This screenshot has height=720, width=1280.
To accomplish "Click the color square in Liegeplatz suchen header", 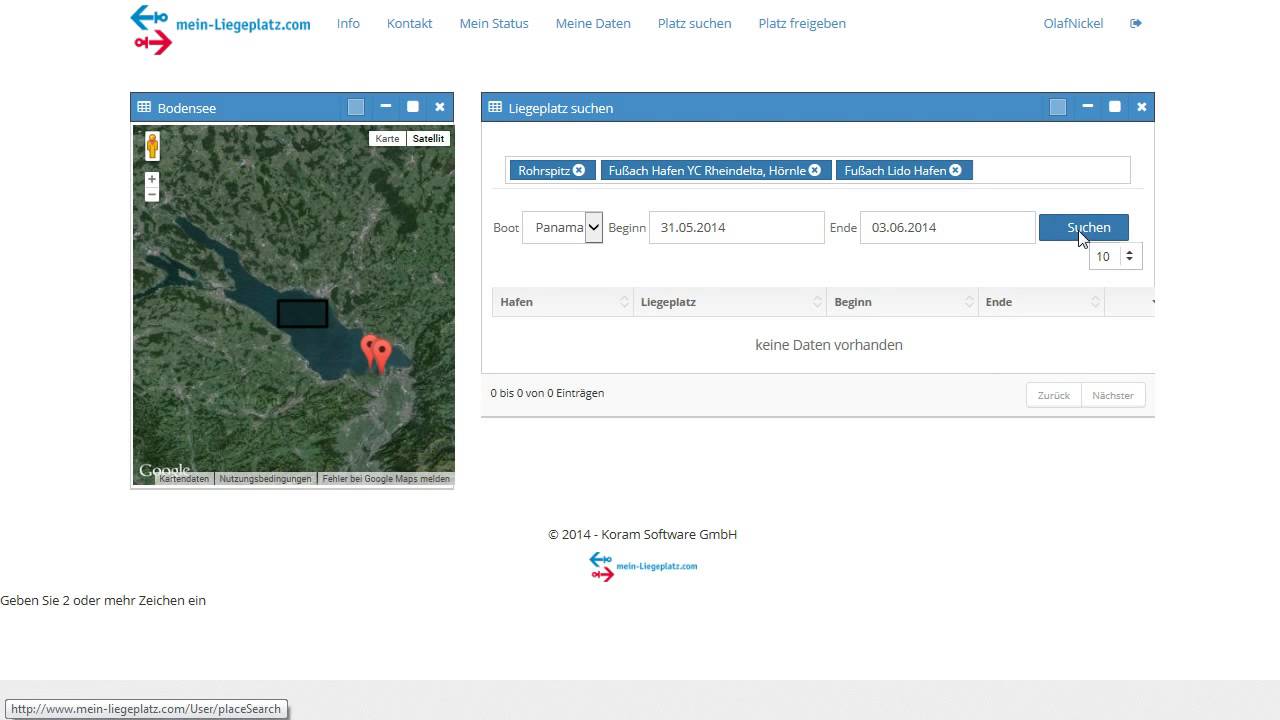I will click(1058, 107).
